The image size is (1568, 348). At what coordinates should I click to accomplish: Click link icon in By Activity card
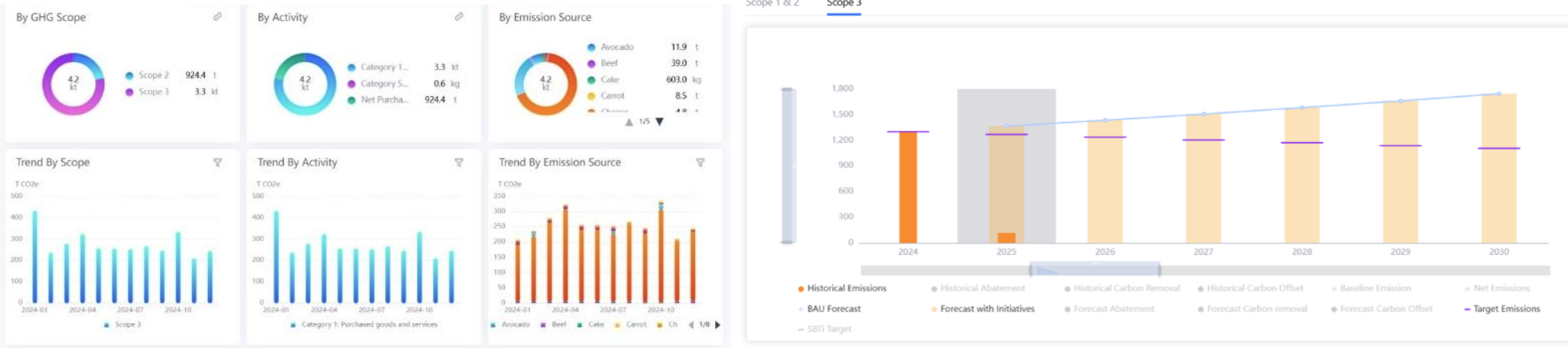(x=459, y=17)
